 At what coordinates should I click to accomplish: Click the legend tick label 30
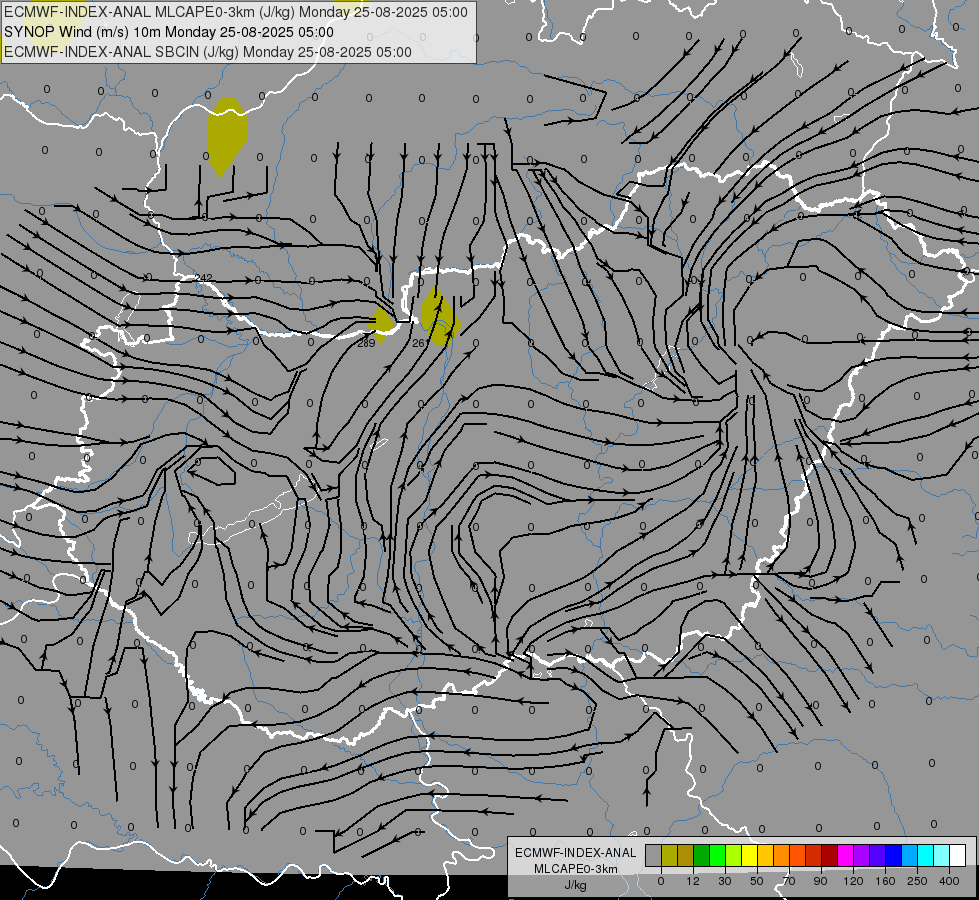(x=725, y=881)
